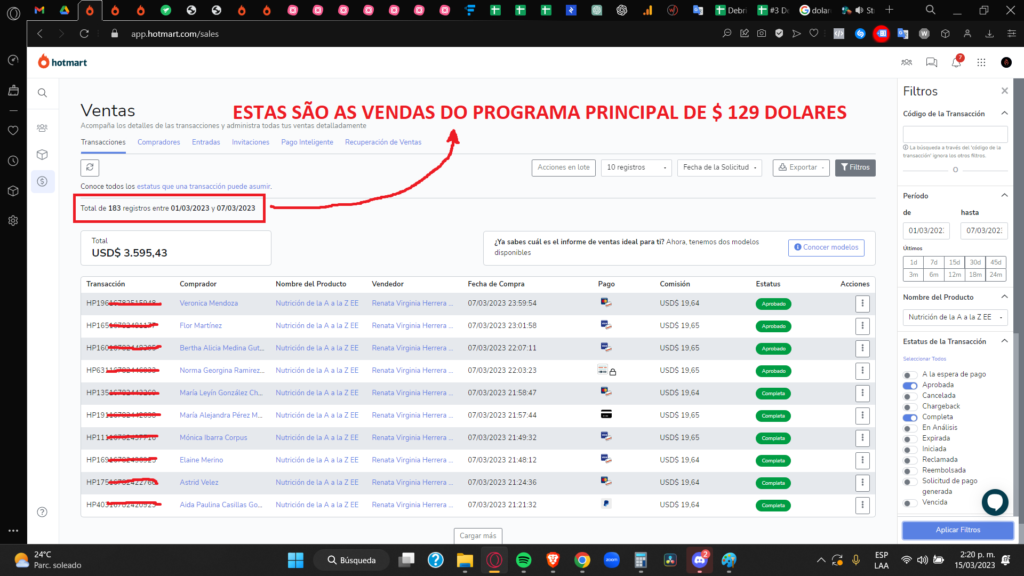Viewport: 1024px width, 576px height.
Task: Click the 'hasta' end date field
Action: pyautogui.click(x=984, y=231)
